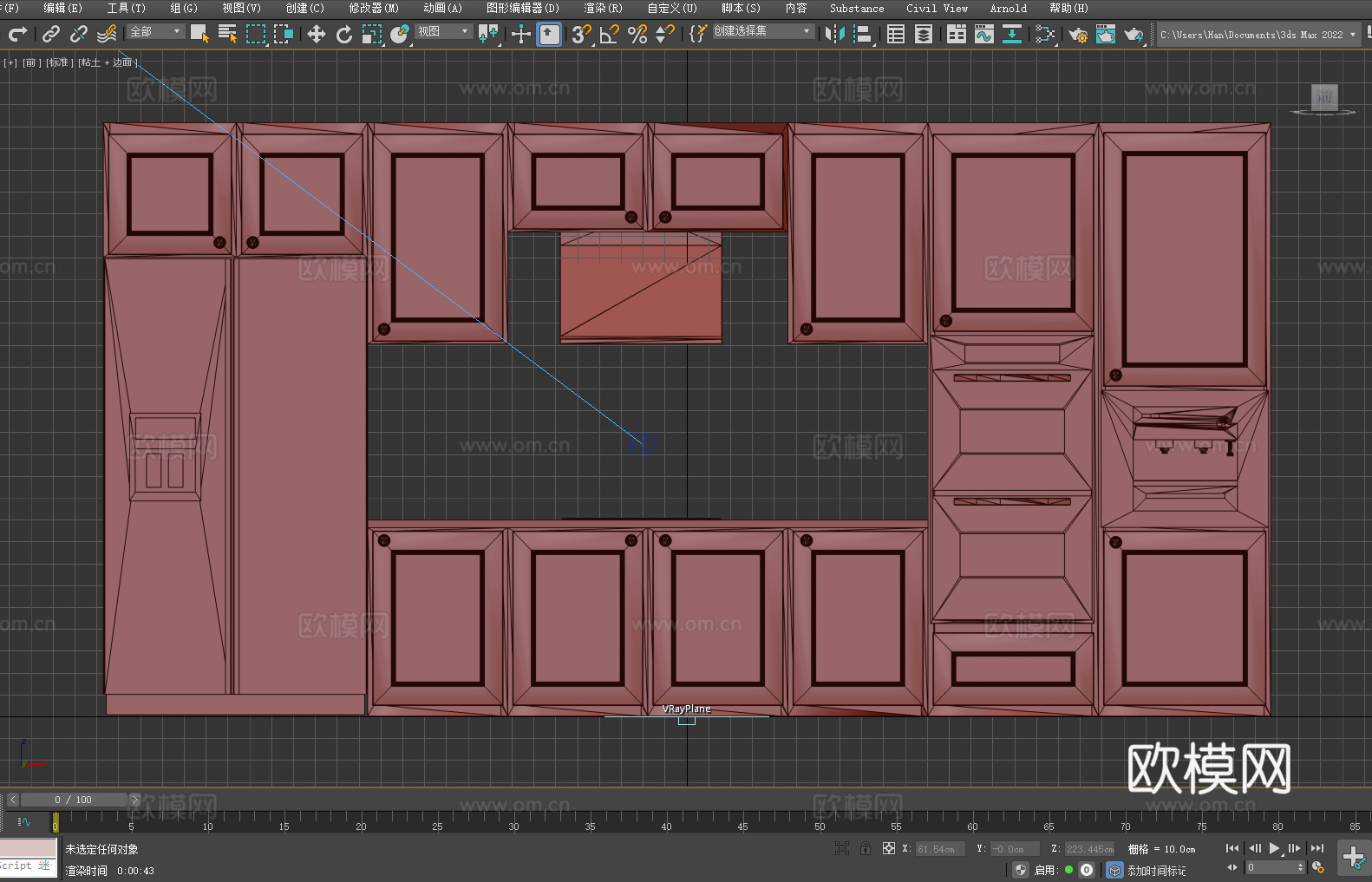Screen dimensions: 1372x882
Task: Click the Align tool icon
Action: click(x=863, y=34)
